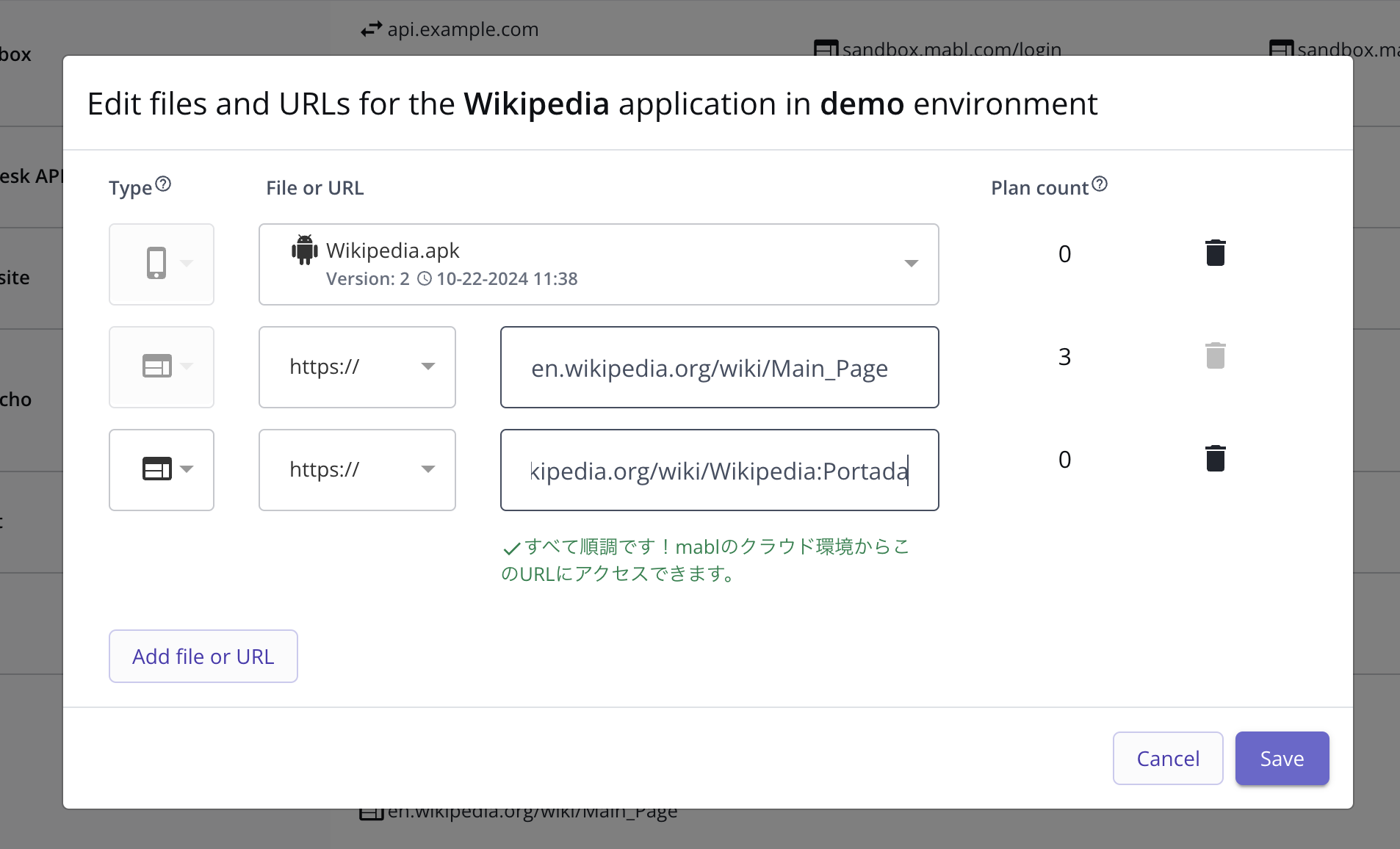This screenshot has height=849, width=1400.
Task: Delete the Wikipedia:Portada URL row
Action: coord(1216,458)
